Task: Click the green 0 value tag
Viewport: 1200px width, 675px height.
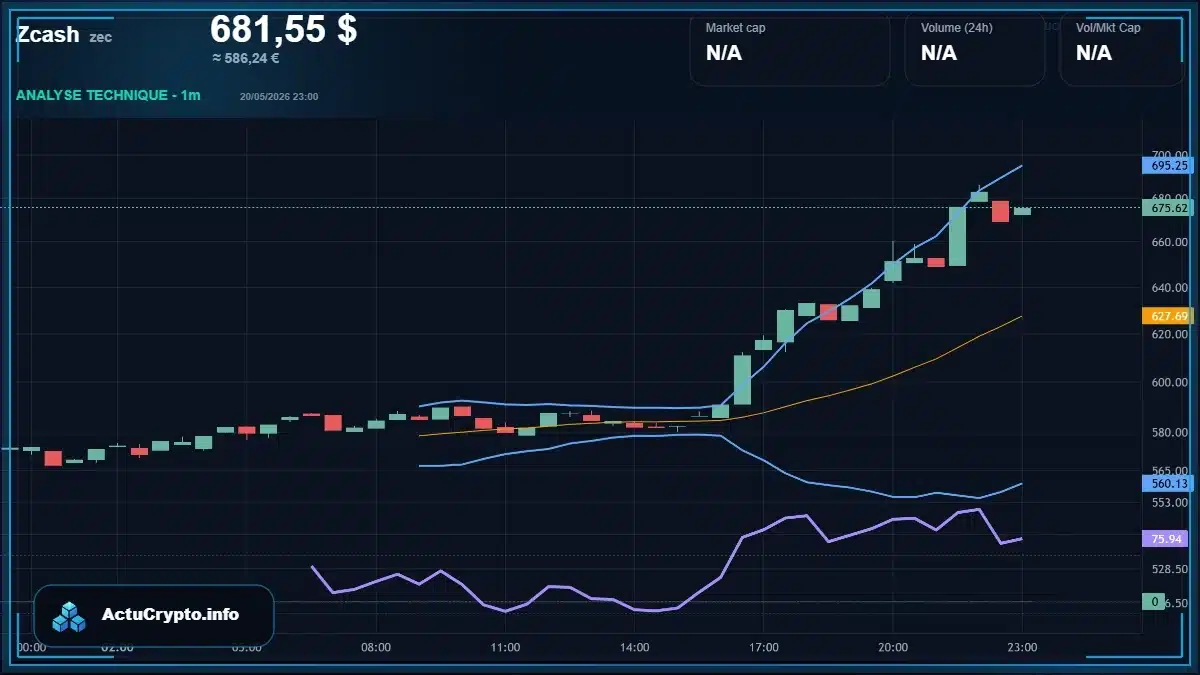Action: pos(1154,602)
